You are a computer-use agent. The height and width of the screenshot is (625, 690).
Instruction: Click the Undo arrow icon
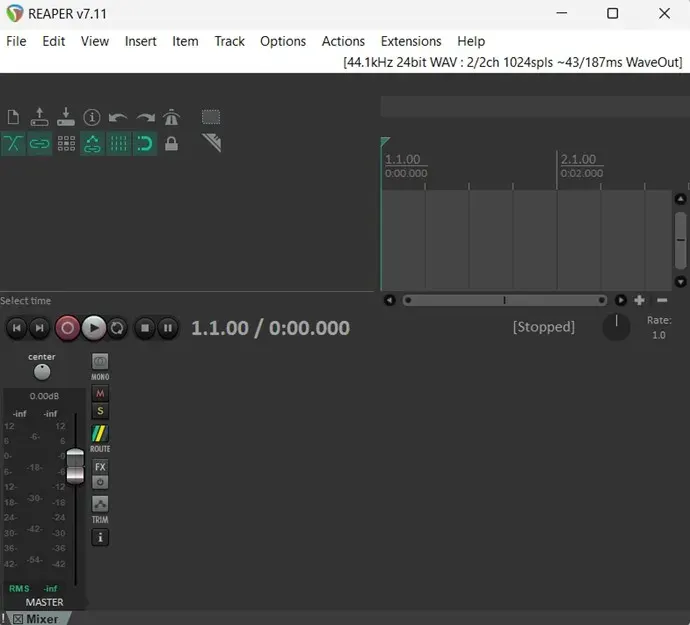(x=118, y=118)
